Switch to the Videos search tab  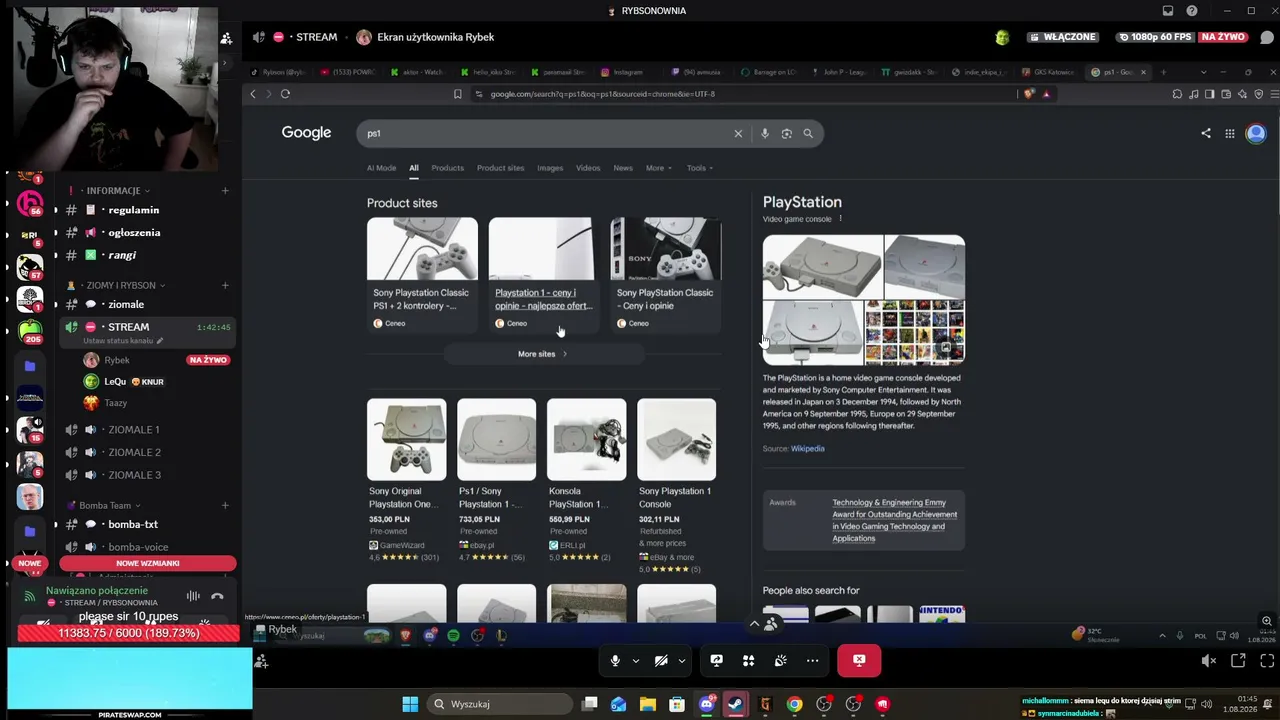(x=588, y=168)
